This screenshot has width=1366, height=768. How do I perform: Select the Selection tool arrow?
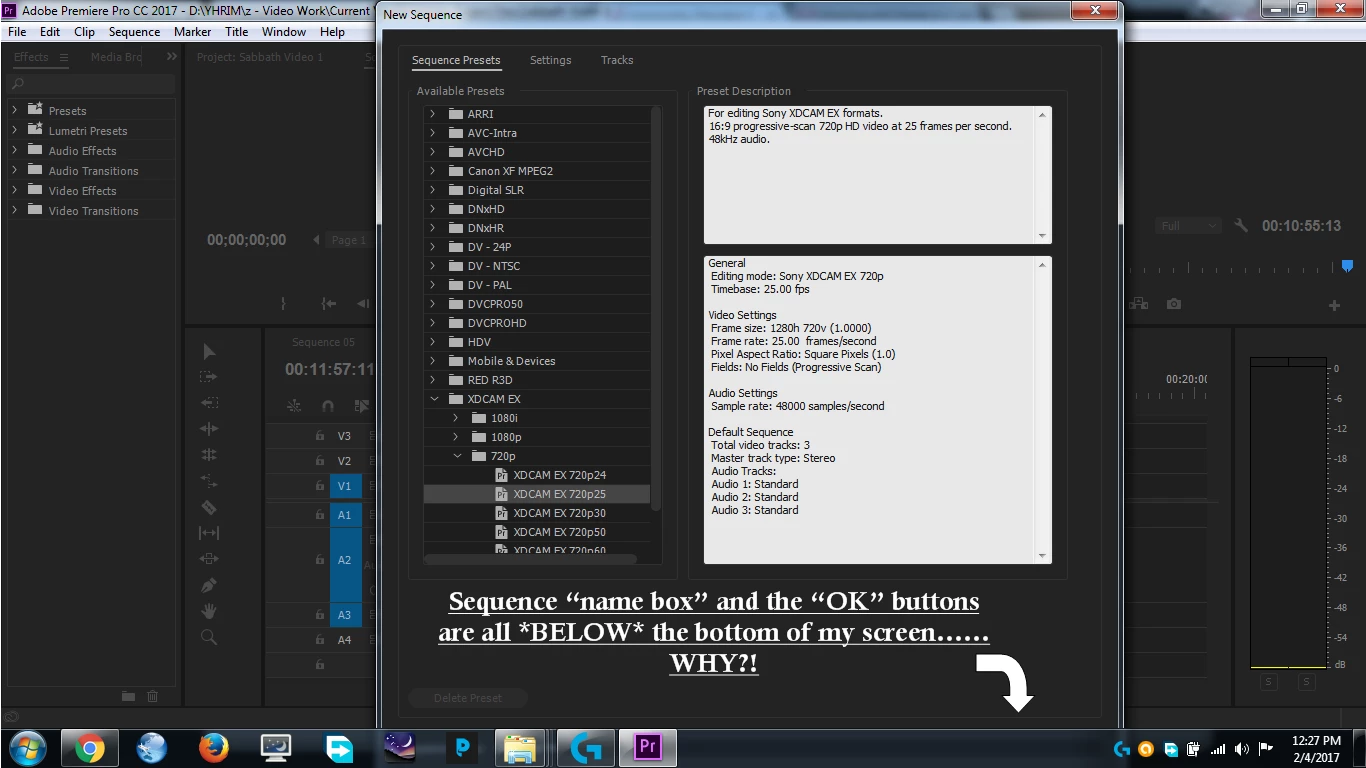209,352
